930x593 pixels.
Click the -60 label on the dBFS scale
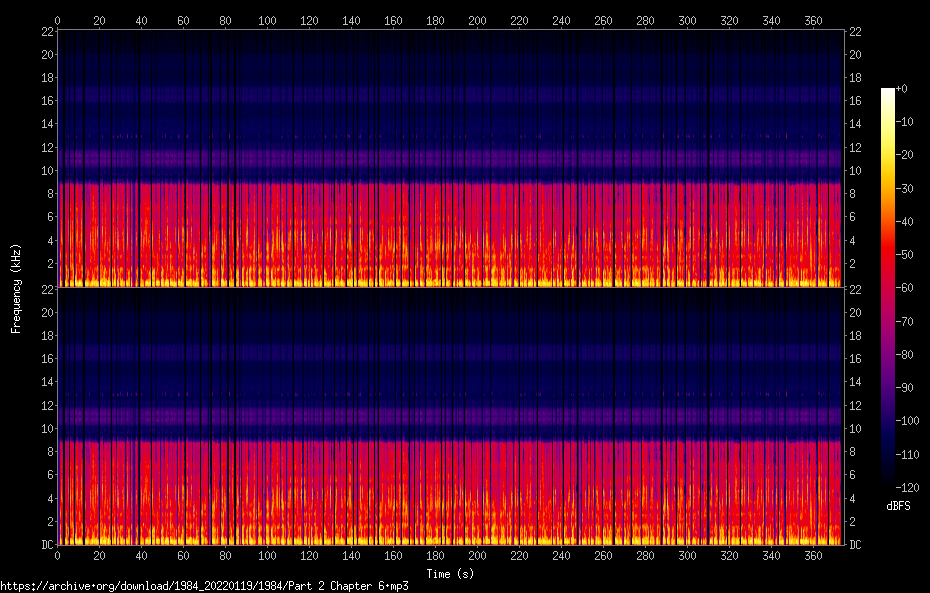[x=907, y=288]
